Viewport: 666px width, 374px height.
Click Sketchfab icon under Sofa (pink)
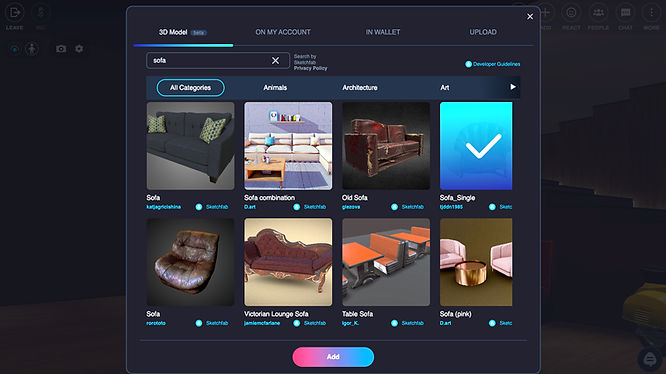(x=492, y=323)
